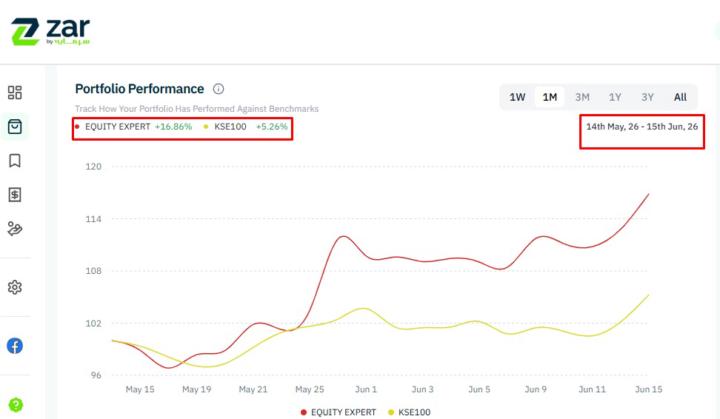Viewport: 720px width, 419px height.
Task: Click the KSE100 +5.26% label
Action: click(x=246, y=127)
